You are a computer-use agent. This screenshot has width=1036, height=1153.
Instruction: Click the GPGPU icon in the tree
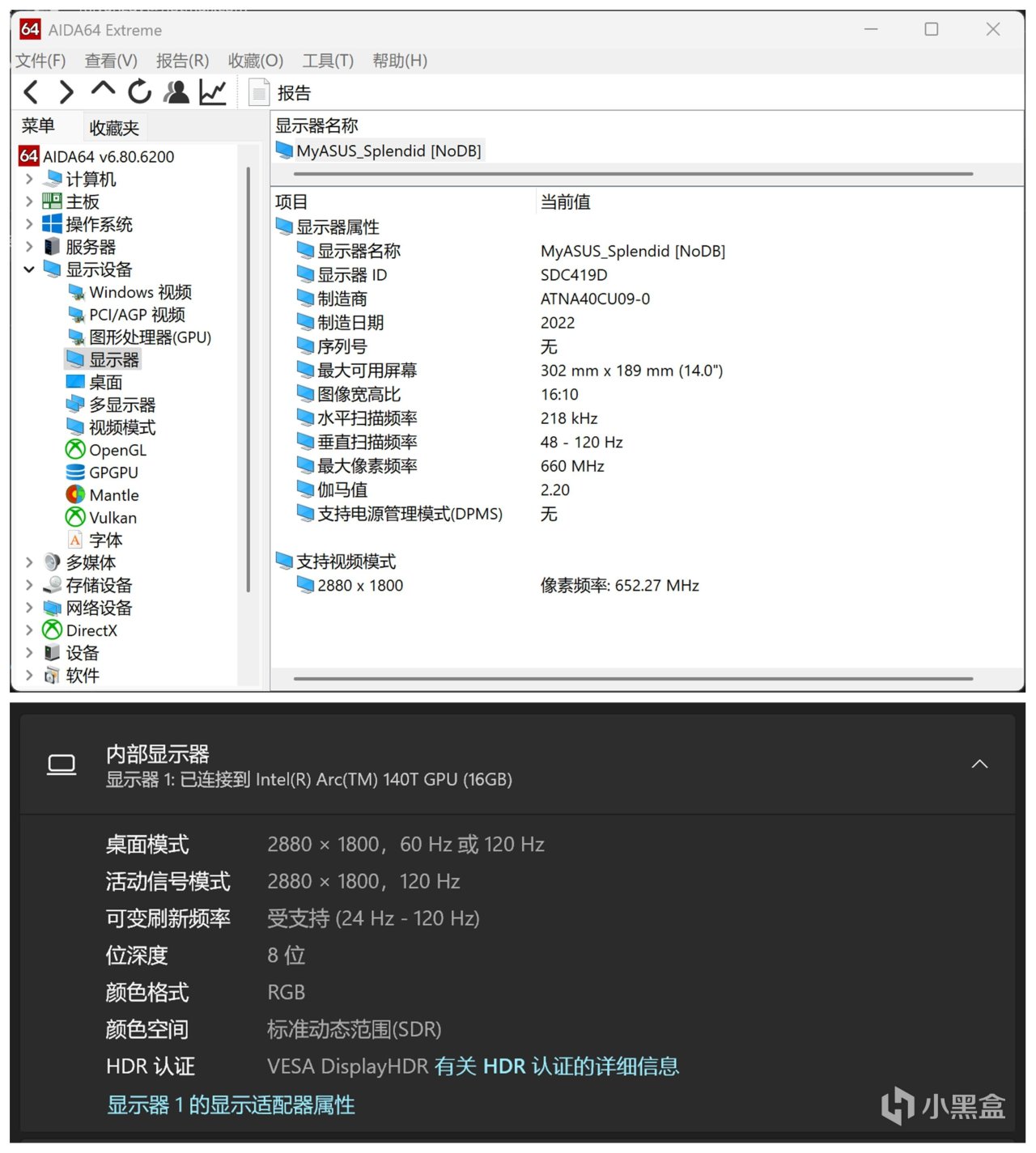coord(75,473)
